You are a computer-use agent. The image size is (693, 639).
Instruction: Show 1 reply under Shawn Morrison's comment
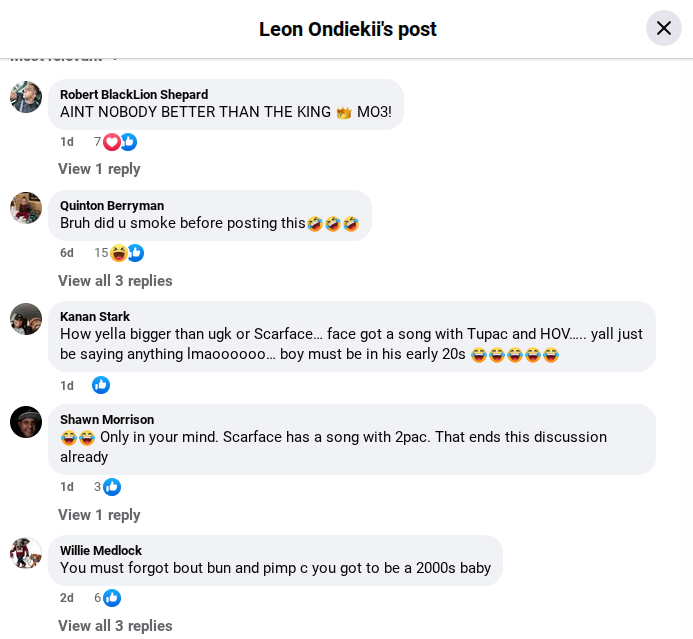coord(99,515)
